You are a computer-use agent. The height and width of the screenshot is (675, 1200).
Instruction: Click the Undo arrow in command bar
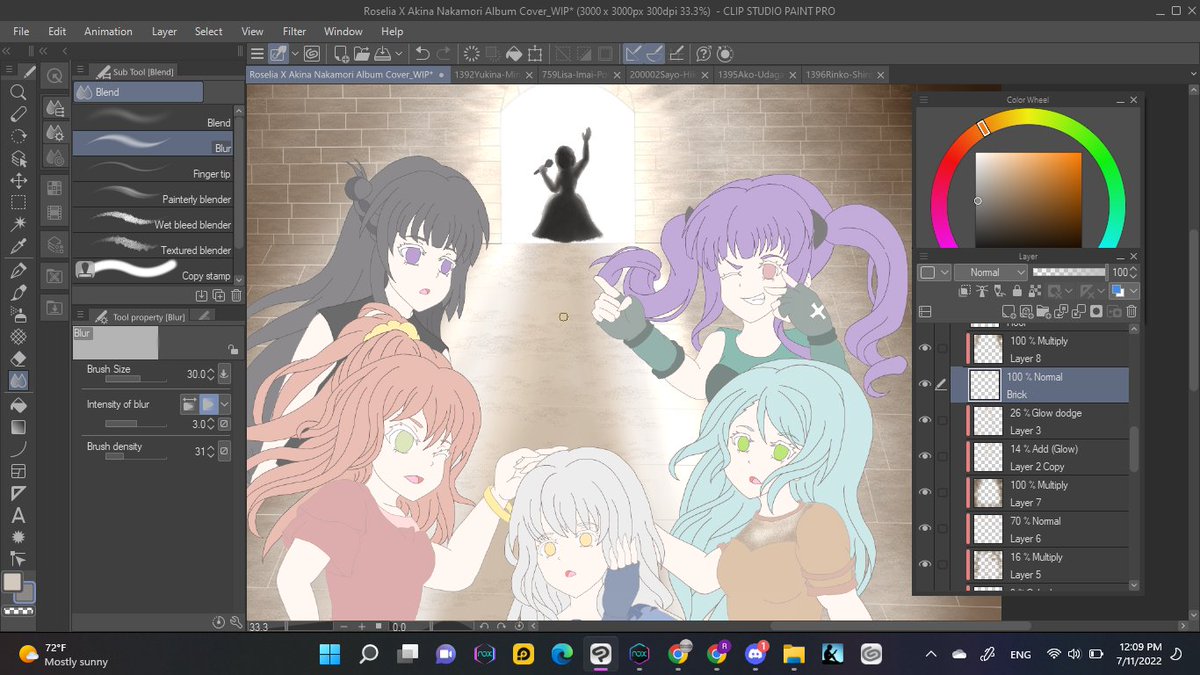[x=423, y=54]
